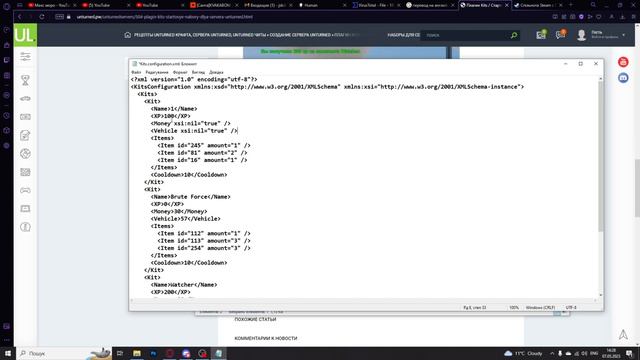640x360 pixels.
Task: Open the blue Discord button on page right
Action: [x=623, y=78]
